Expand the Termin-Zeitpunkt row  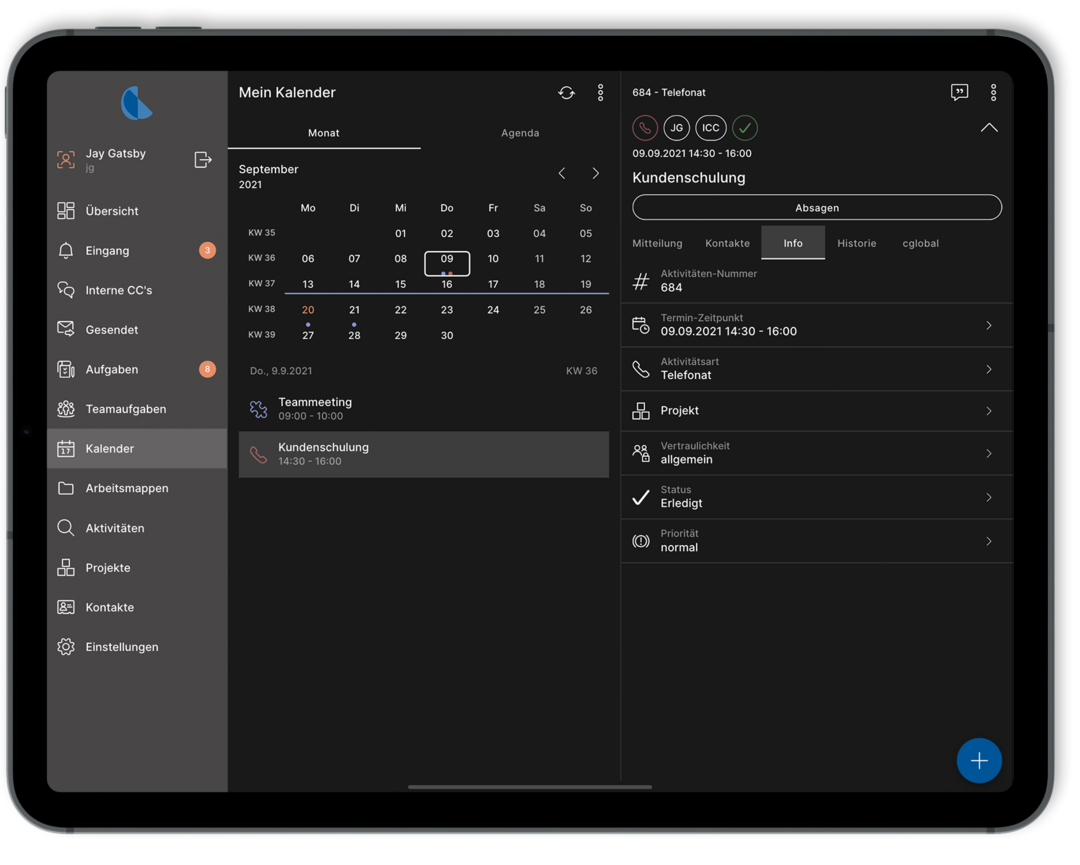(816, 325)
